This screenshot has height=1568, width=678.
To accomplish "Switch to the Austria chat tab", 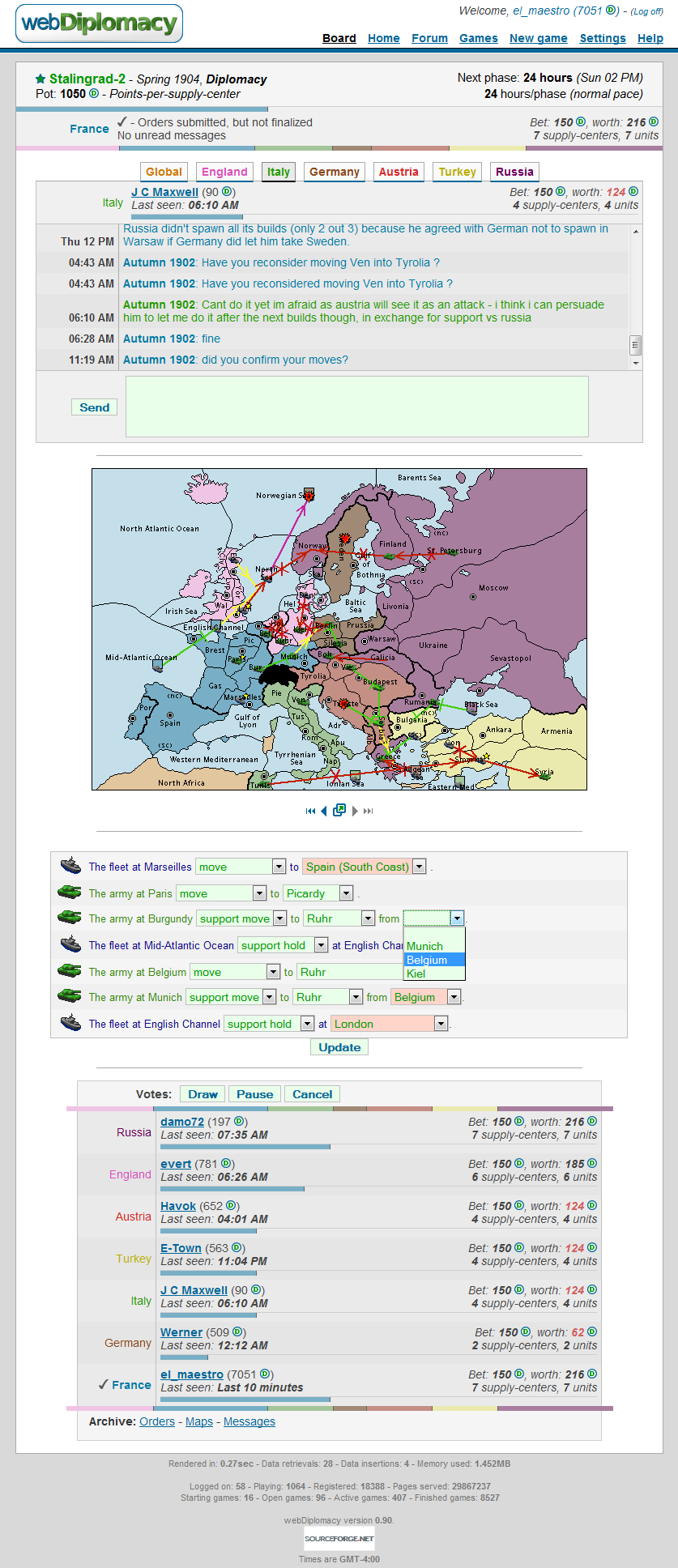I will coord(399,172).
